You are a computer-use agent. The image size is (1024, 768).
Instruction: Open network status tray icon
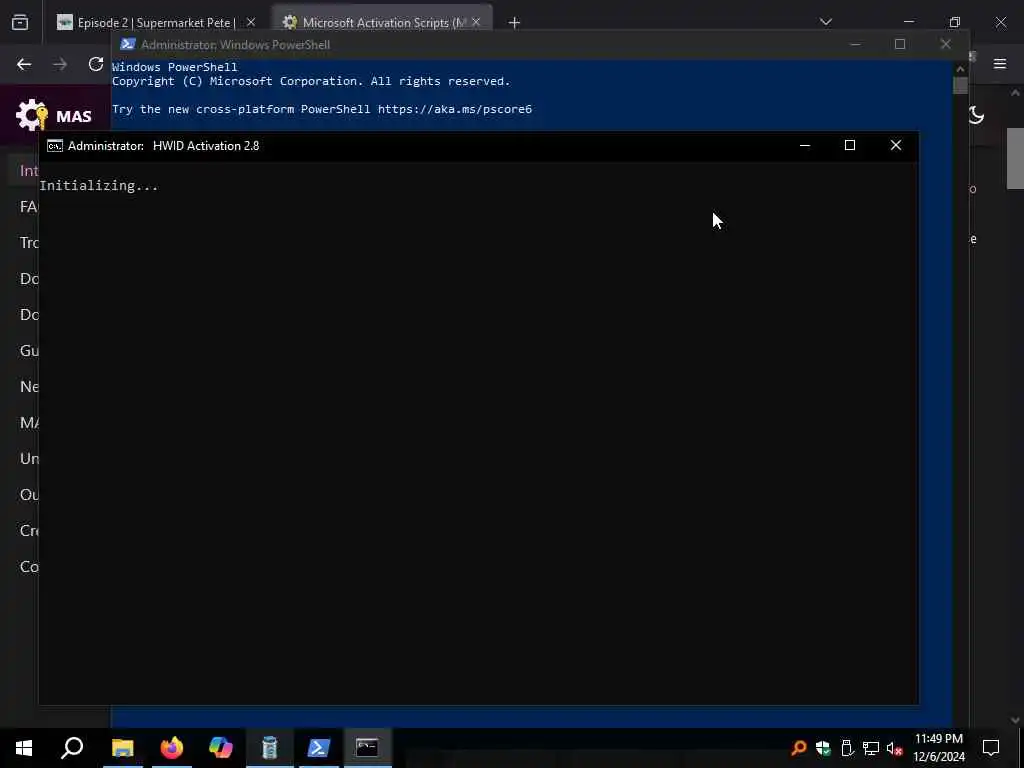coord(871,748)
